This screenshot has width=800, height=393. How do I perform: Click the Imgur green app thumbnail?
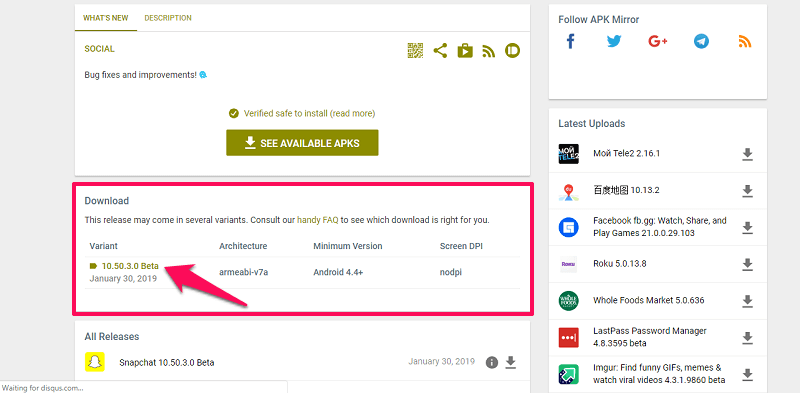(568, 374)
